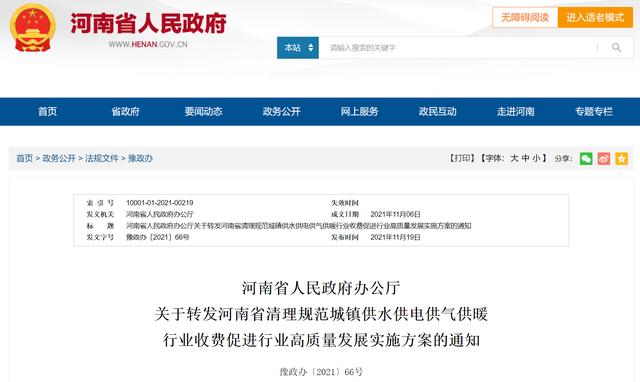Image resolution: width=640 pixels, height=382 pixels.
Task: Open 政务公开 navigation menu item
Action: 282,111
